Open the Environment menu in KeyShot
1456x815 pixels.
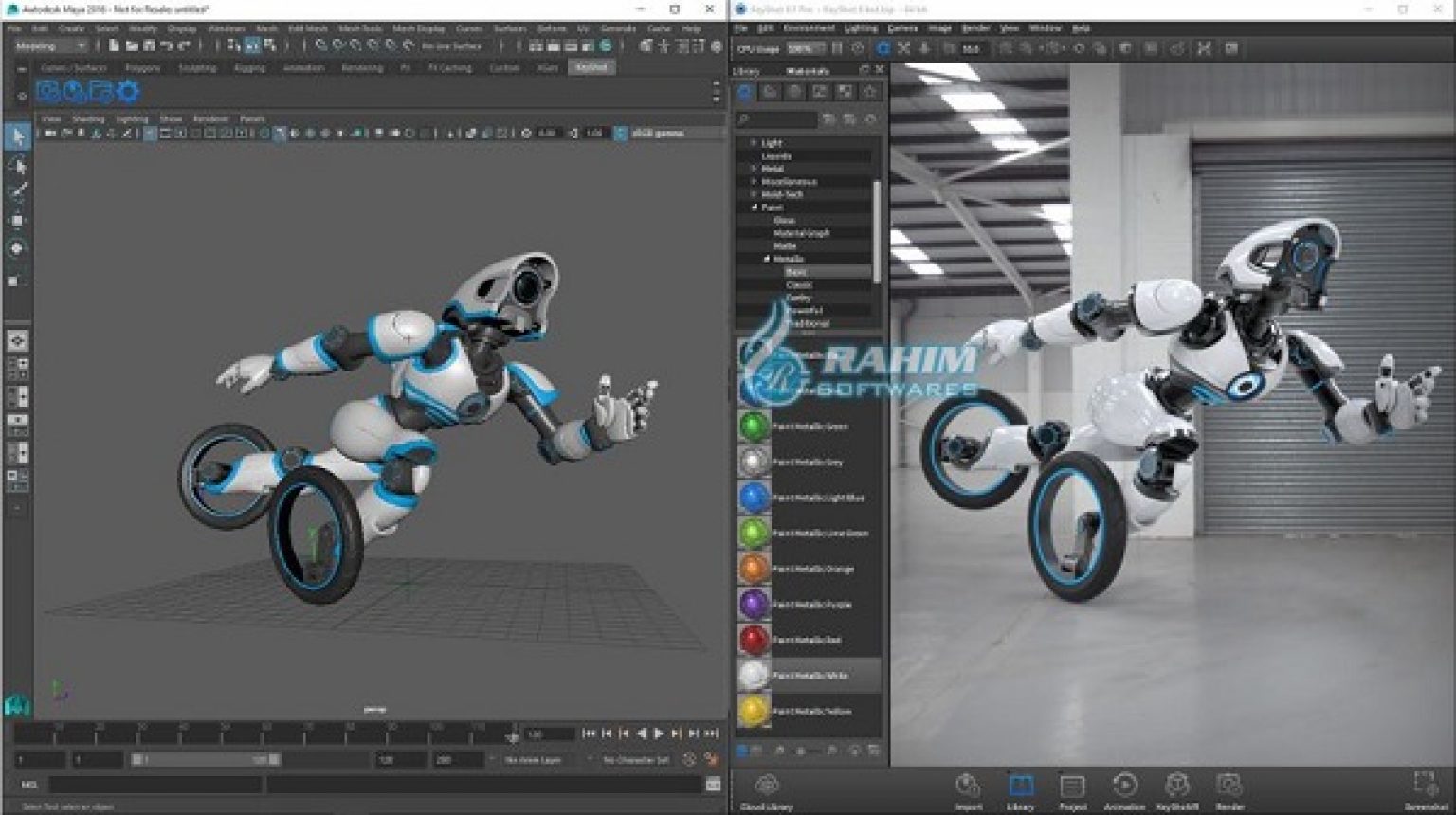pos(809,28)
